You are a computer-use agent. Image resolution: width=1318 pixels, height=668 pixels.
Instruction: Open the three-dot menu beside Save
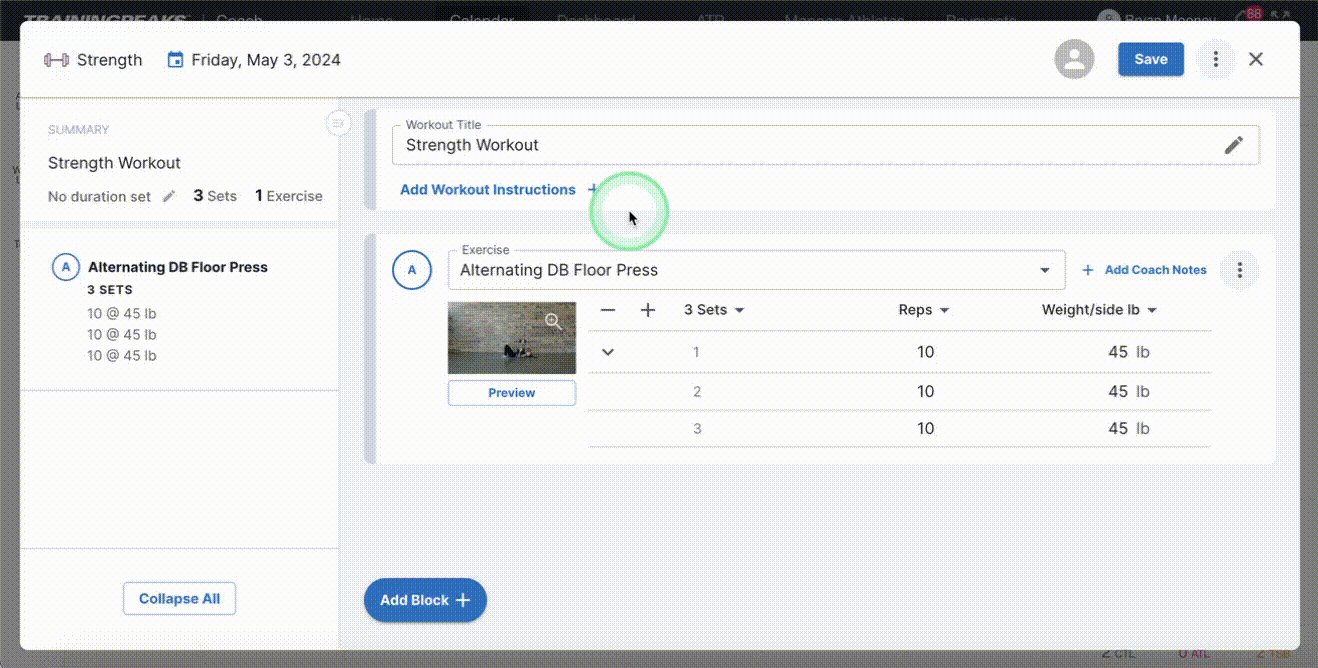(x=1215, y=59)
